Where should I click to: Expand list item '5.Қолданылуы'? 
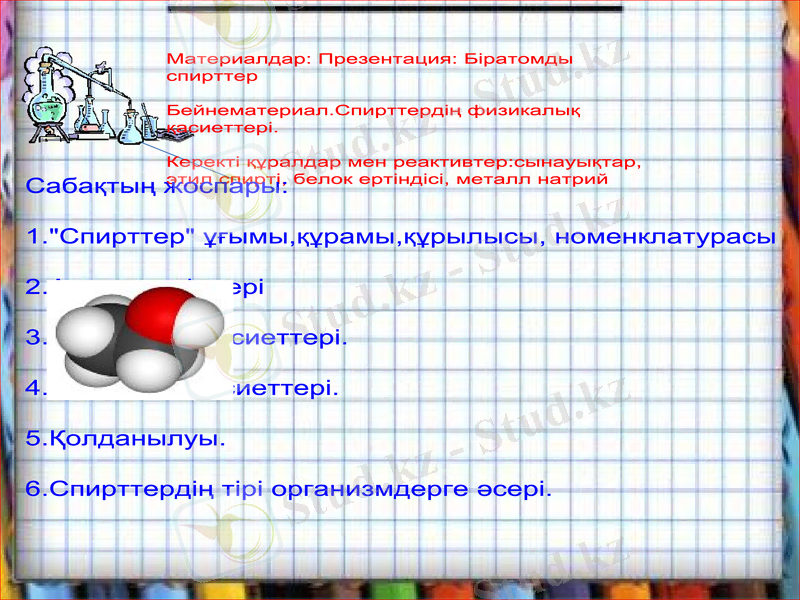[125, 436]
